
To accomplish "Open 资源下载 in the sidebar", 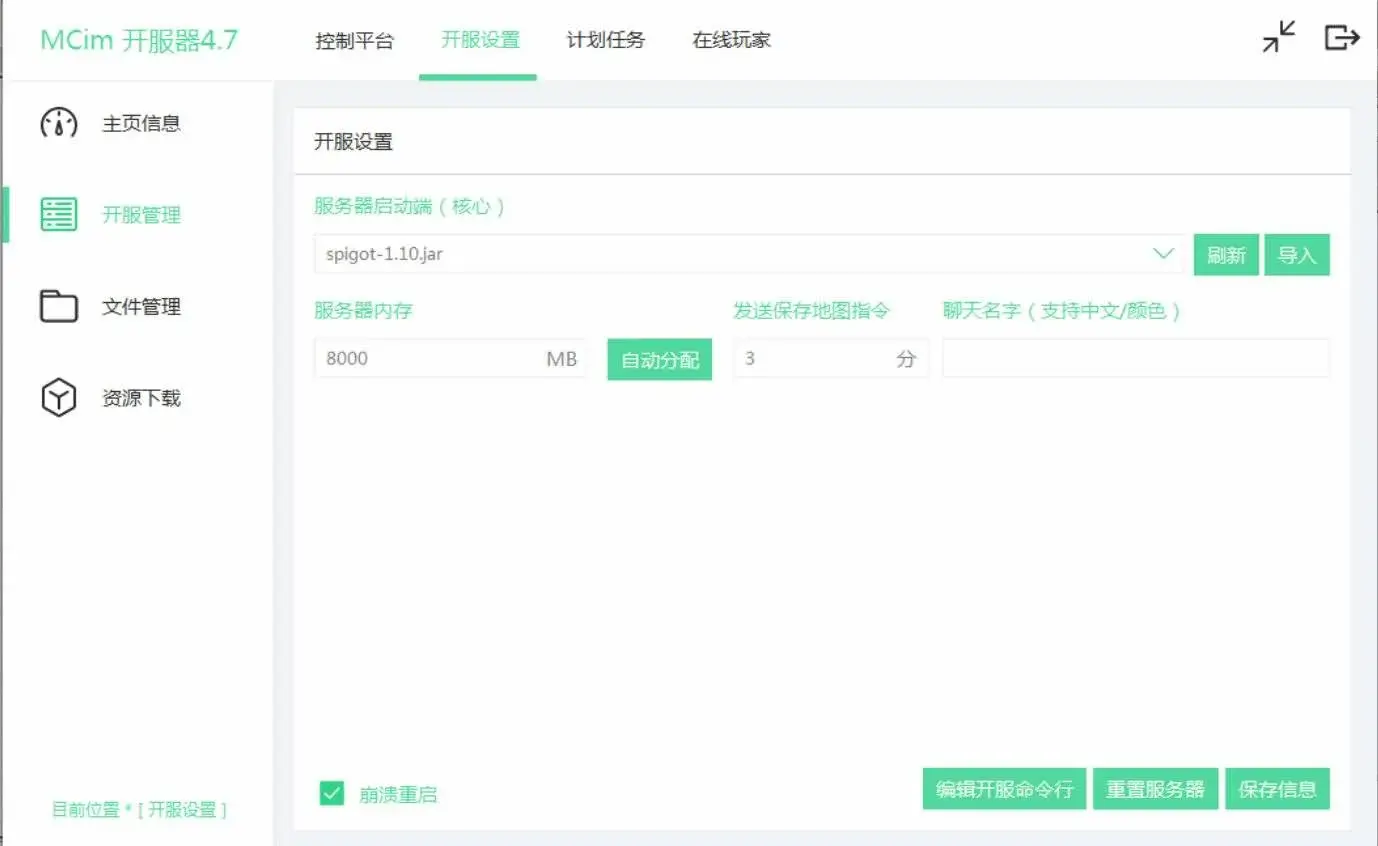I will pyautogui.click(x=141, y=398).
